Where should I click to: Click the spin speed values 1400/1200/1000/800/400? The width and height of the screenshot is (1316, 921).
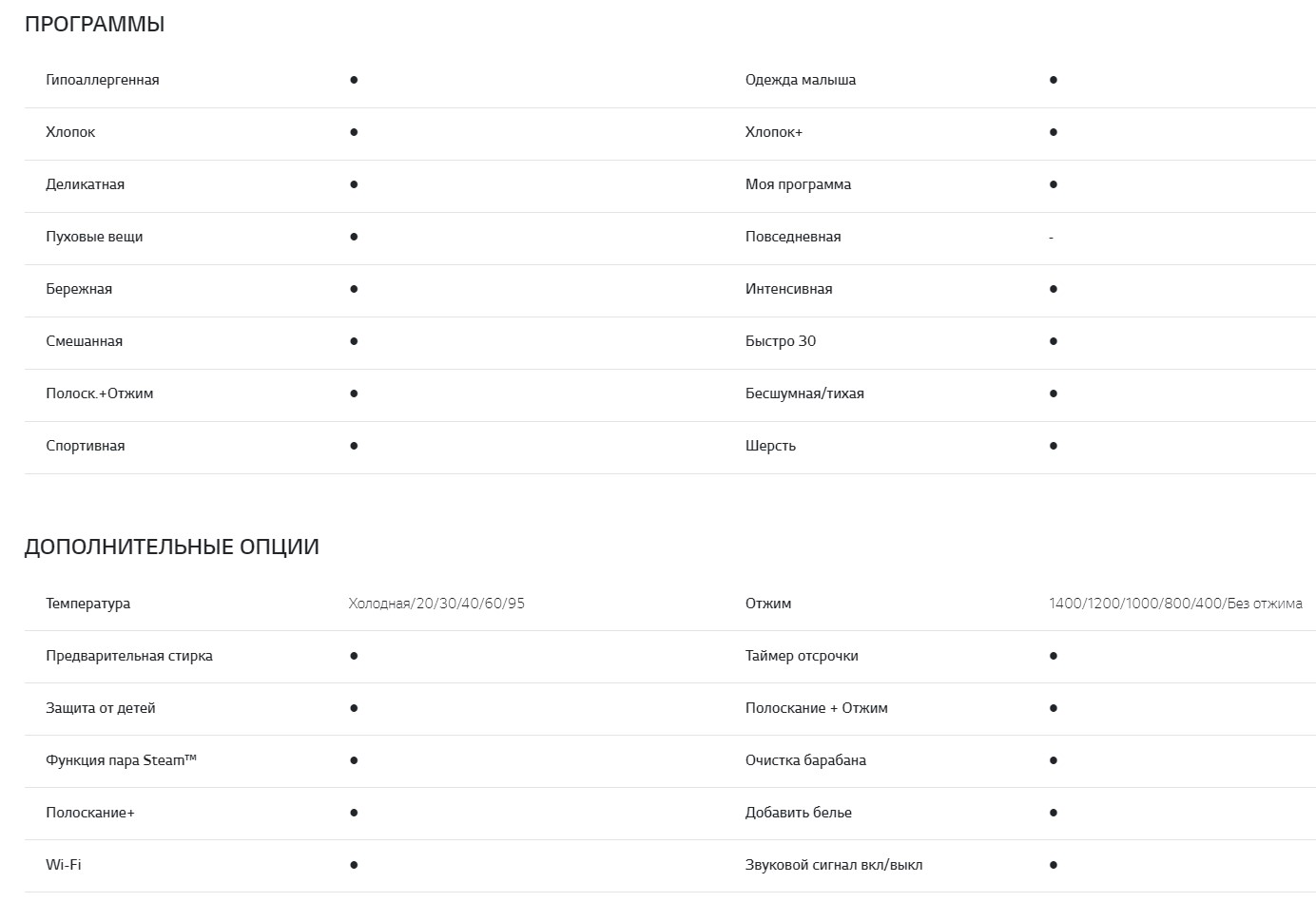click(x=1175, y=604)
